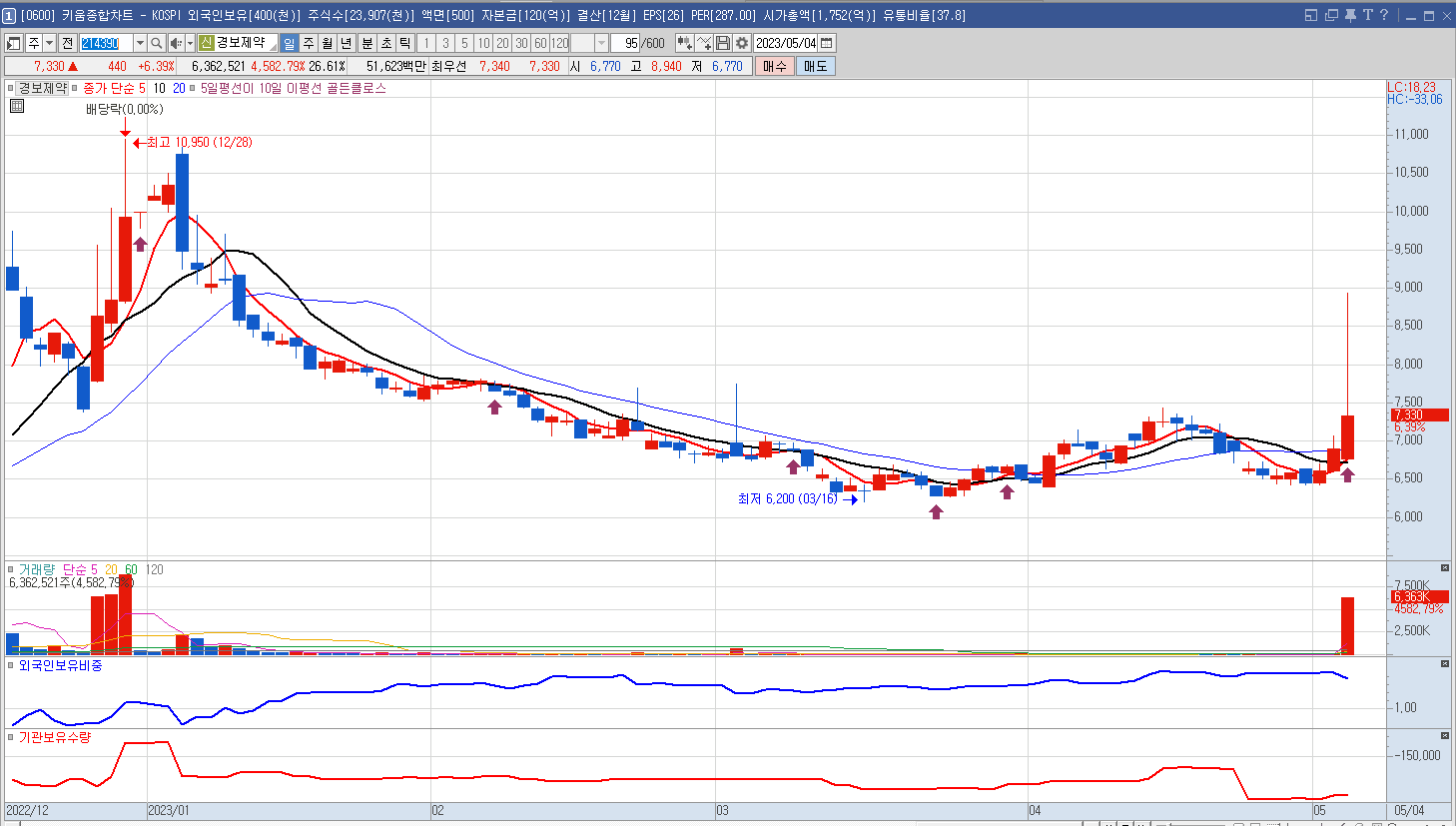The width and height of the screenshot is (1456, 826).
Task: Switch to 초 second chart period
Action: pyautogui.click(x=386, y=43)
